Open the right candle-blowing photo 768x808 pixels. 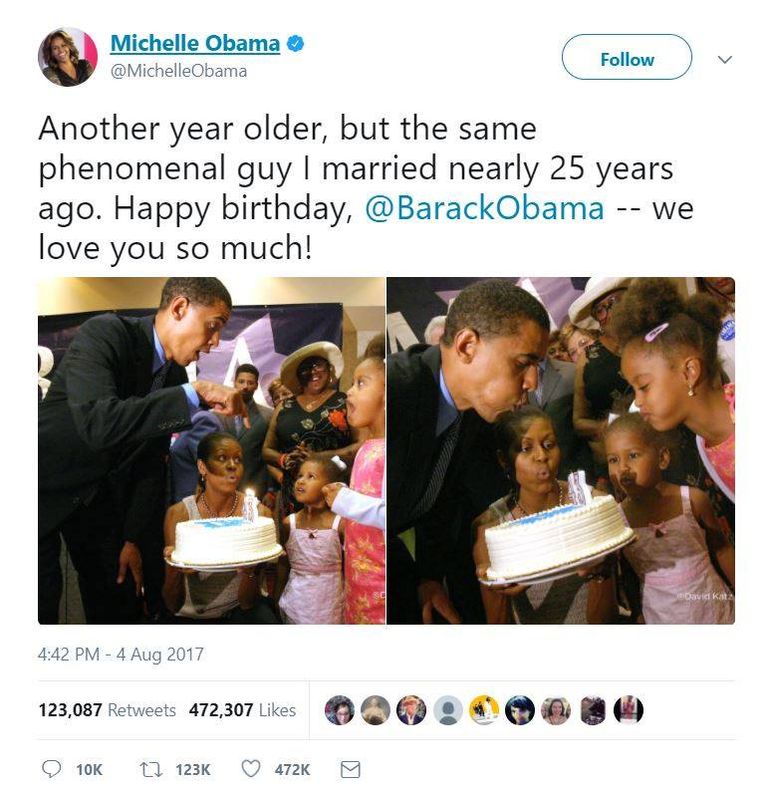[561, 451]
